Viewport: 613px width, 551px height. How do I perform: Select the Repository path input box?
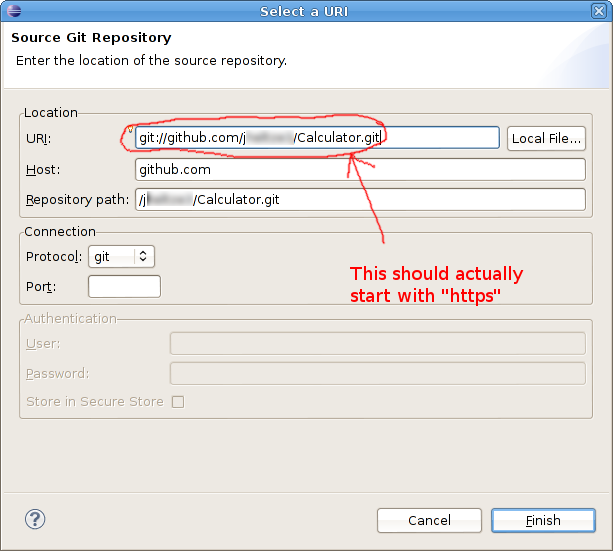pos(360,199)
